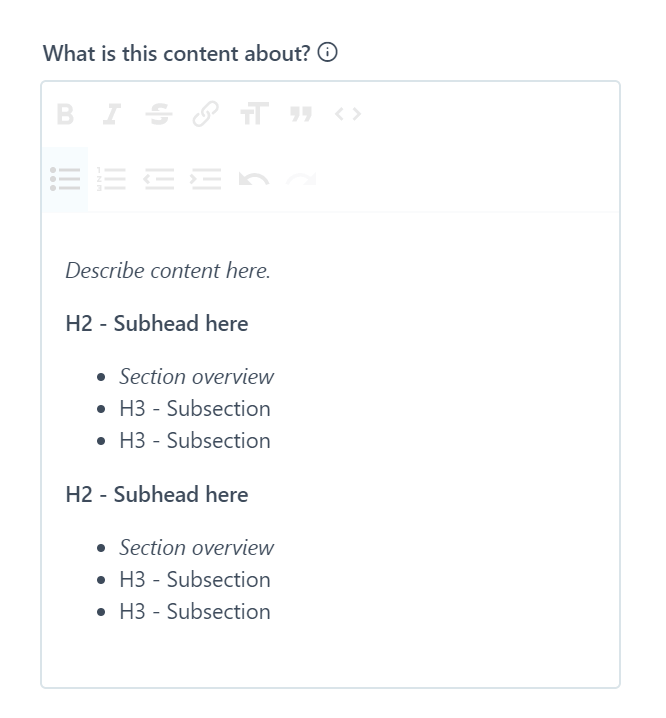Image resolution: width=666 pixels, height=718 pixels.
Task: Click the 'What is this content about?' label
Action: tap(177, 53)
